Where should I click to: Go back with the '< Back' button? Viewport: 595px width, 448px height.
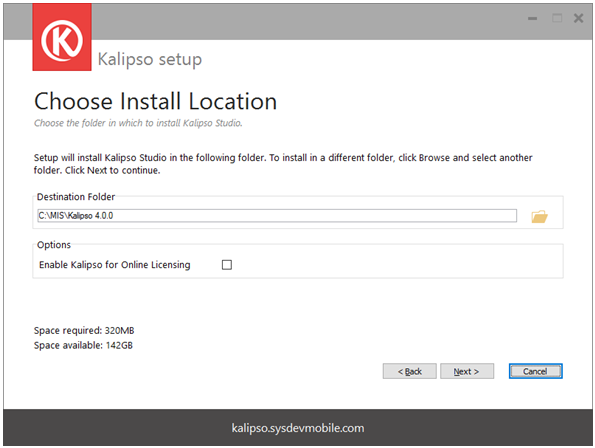409,371
